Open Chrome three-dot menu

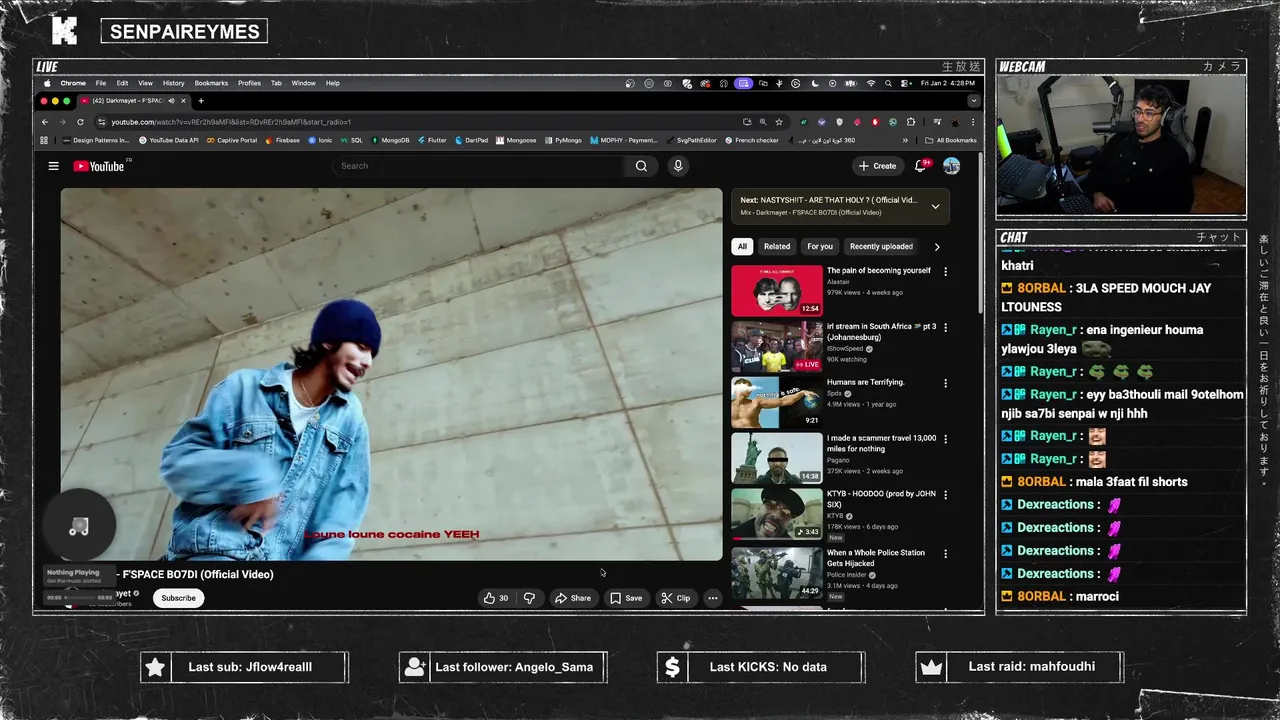(x=972, y=122)
